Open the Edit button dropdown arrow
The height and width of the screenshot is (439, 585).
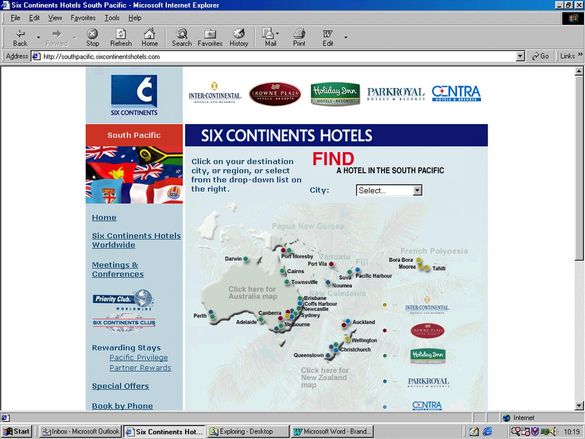[x=345, y=37]
